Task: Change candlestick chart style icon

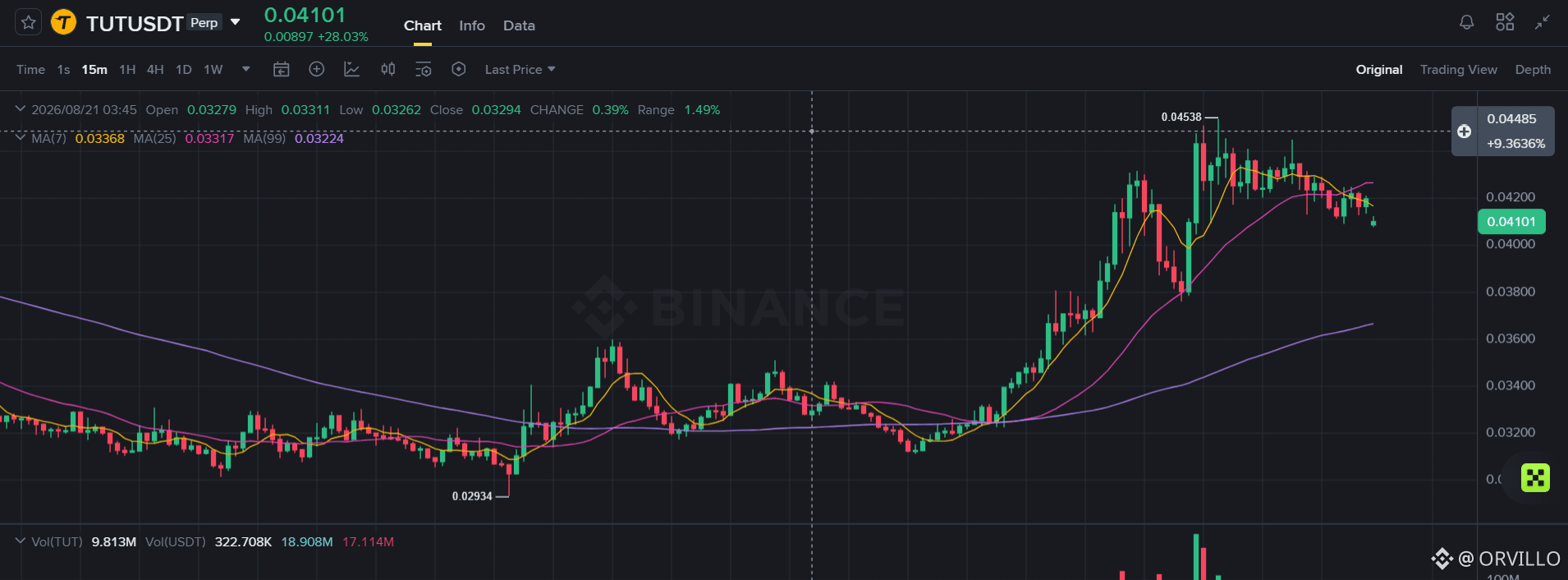Action: pos(388,70)
